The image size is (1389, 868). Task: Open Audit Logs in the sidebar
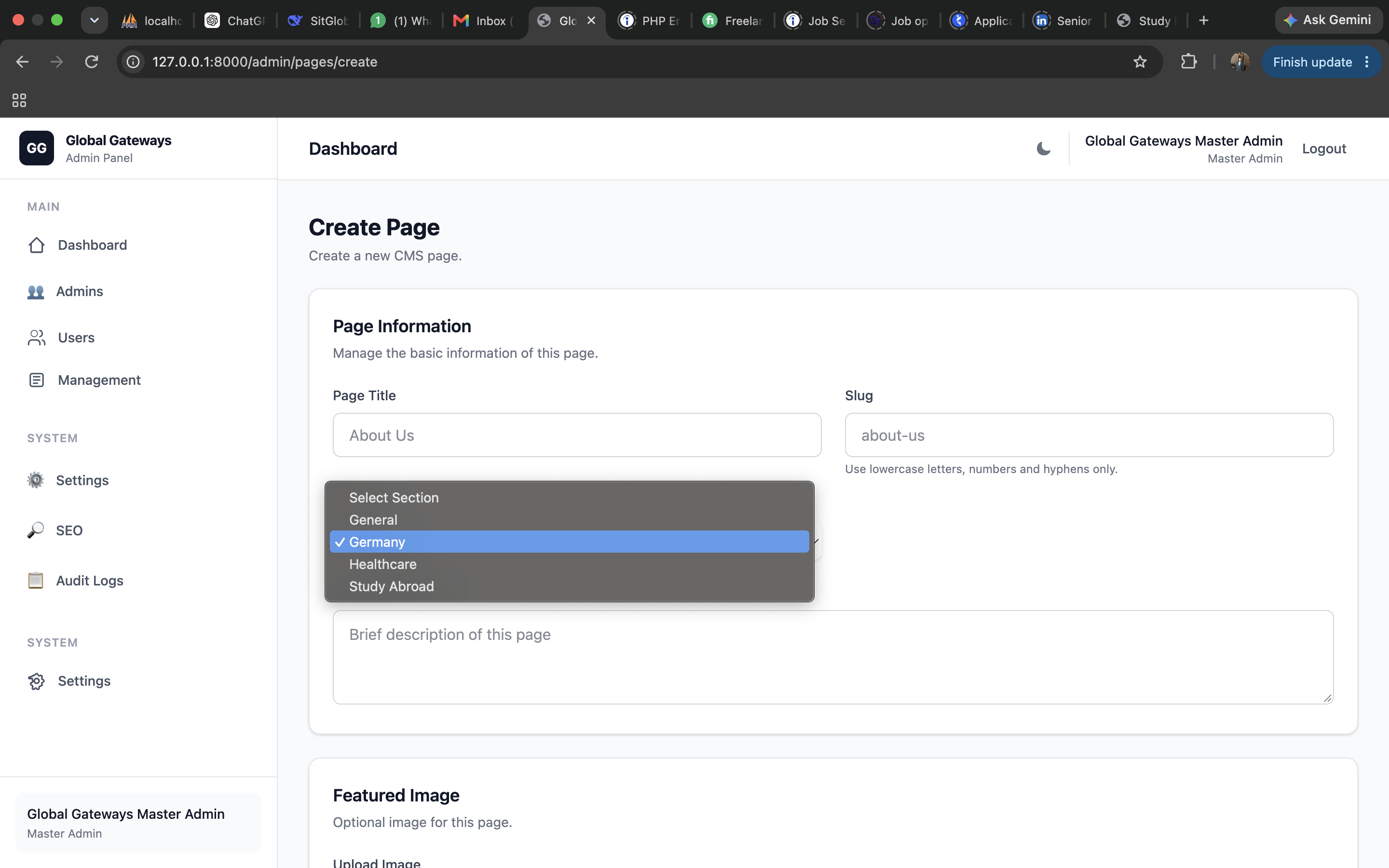pos(75,581)
